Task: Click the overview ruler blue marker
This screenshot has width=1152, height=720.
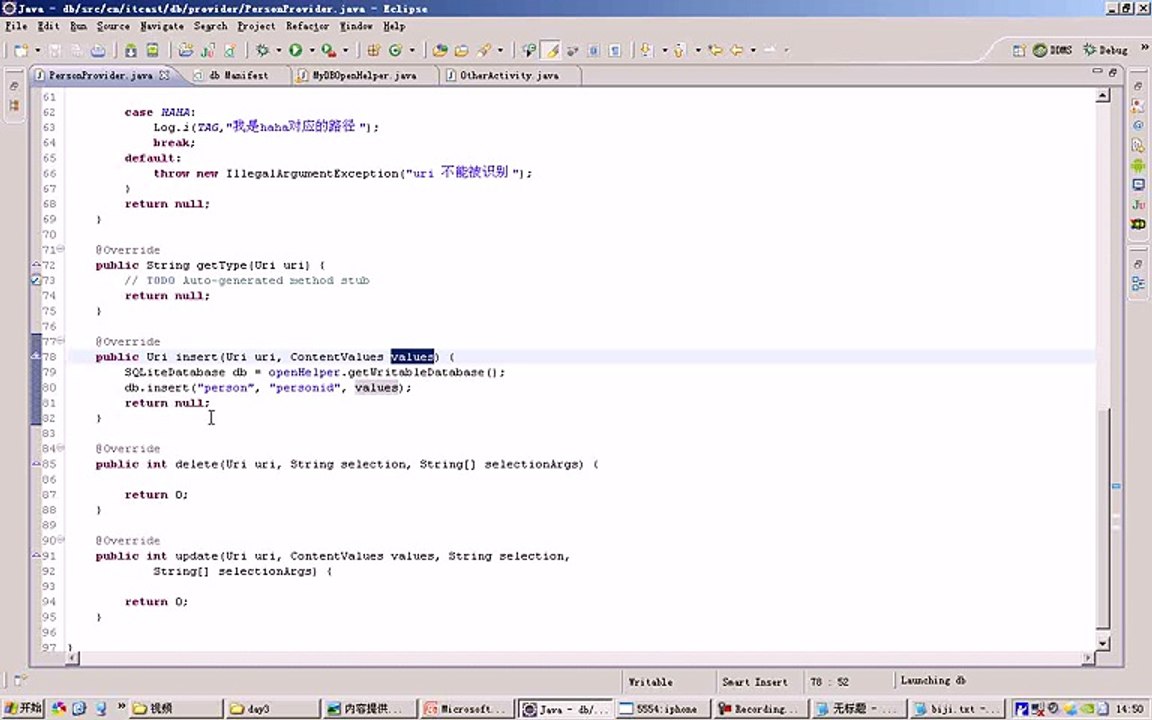Action: click(1116, 486)
